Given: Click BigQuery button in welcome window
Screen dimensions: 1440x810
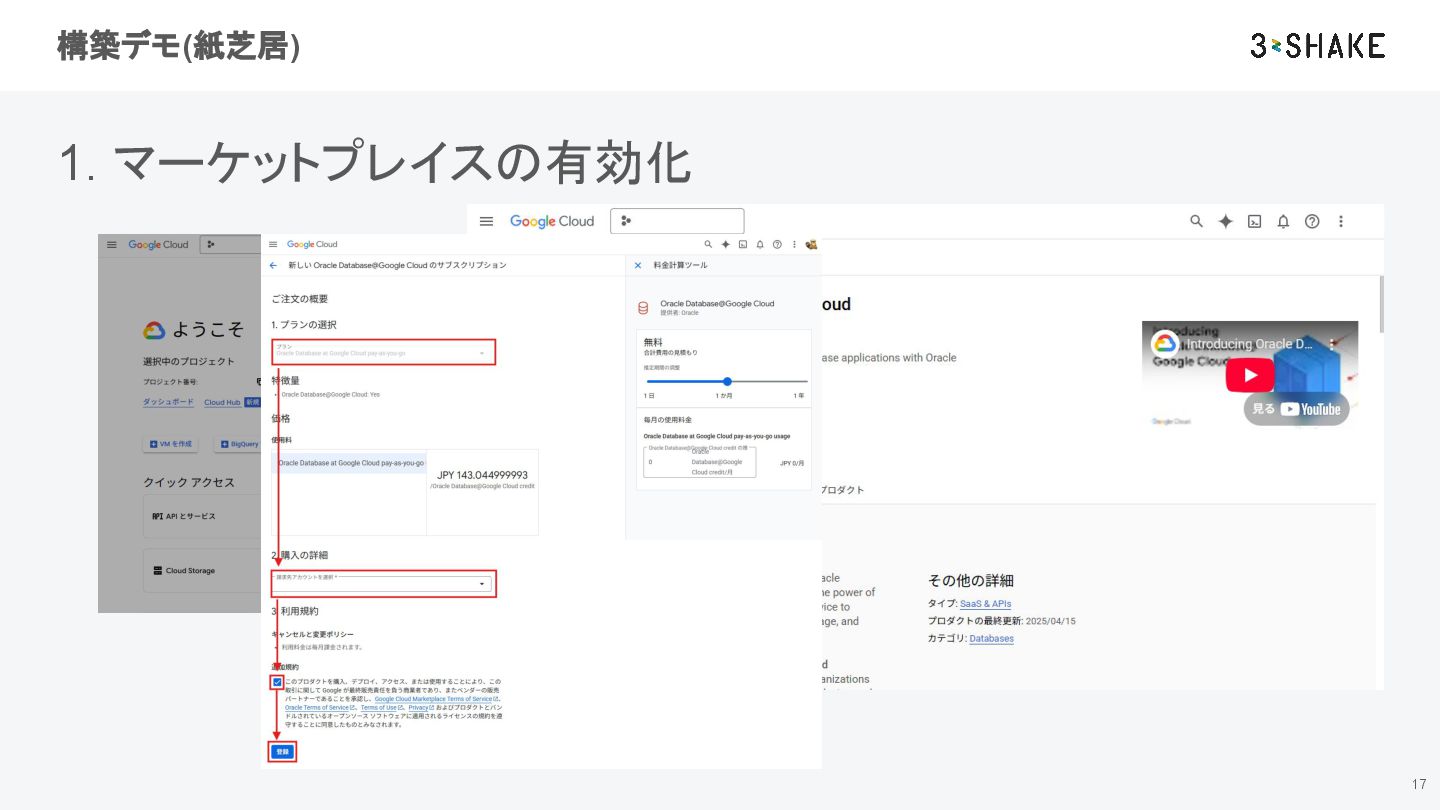Looking at the screenshot, I should pos(239,444).
